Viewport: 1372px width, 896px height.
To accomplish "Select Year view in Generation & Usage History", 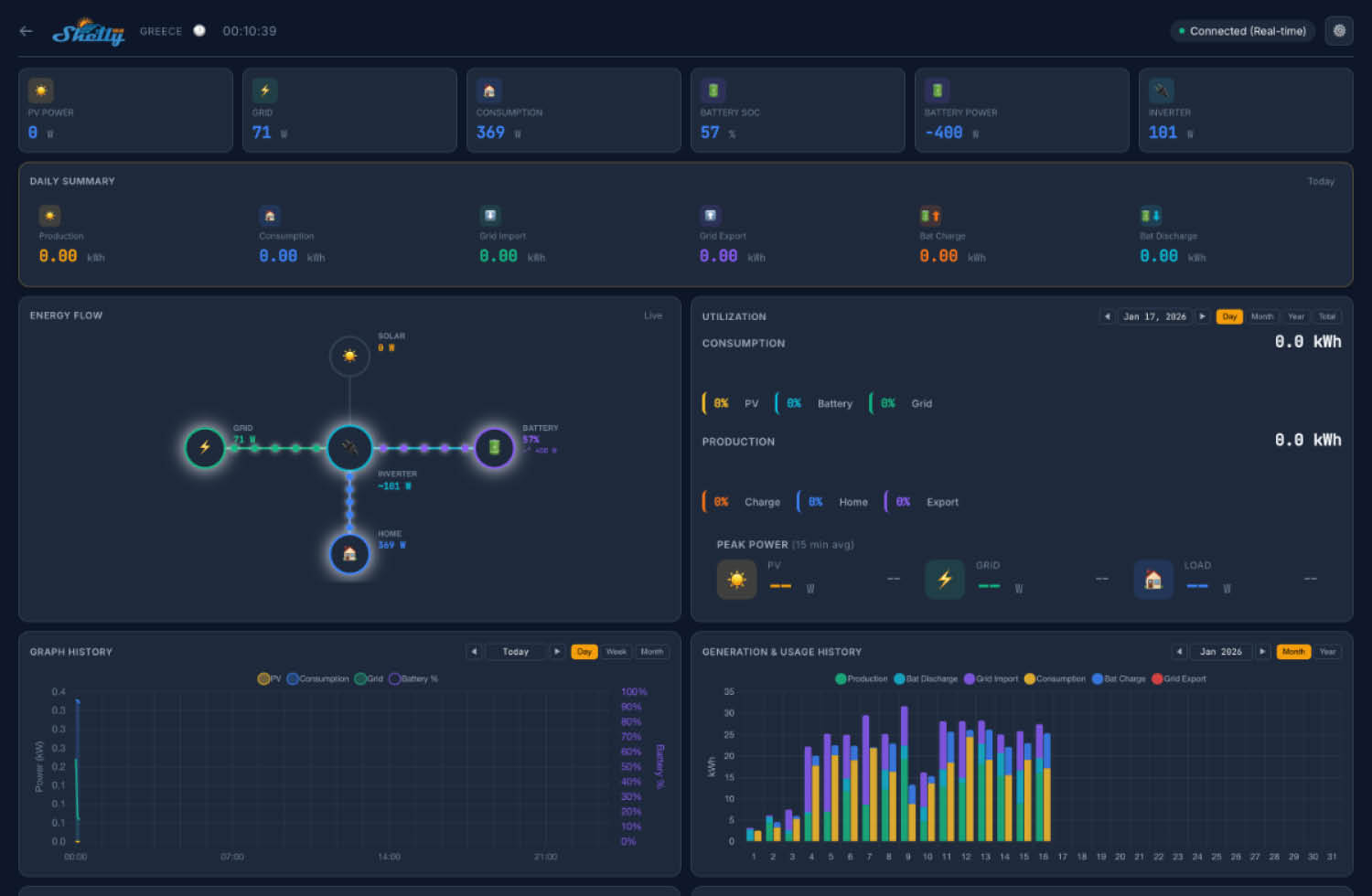I will pos(1327,652).
